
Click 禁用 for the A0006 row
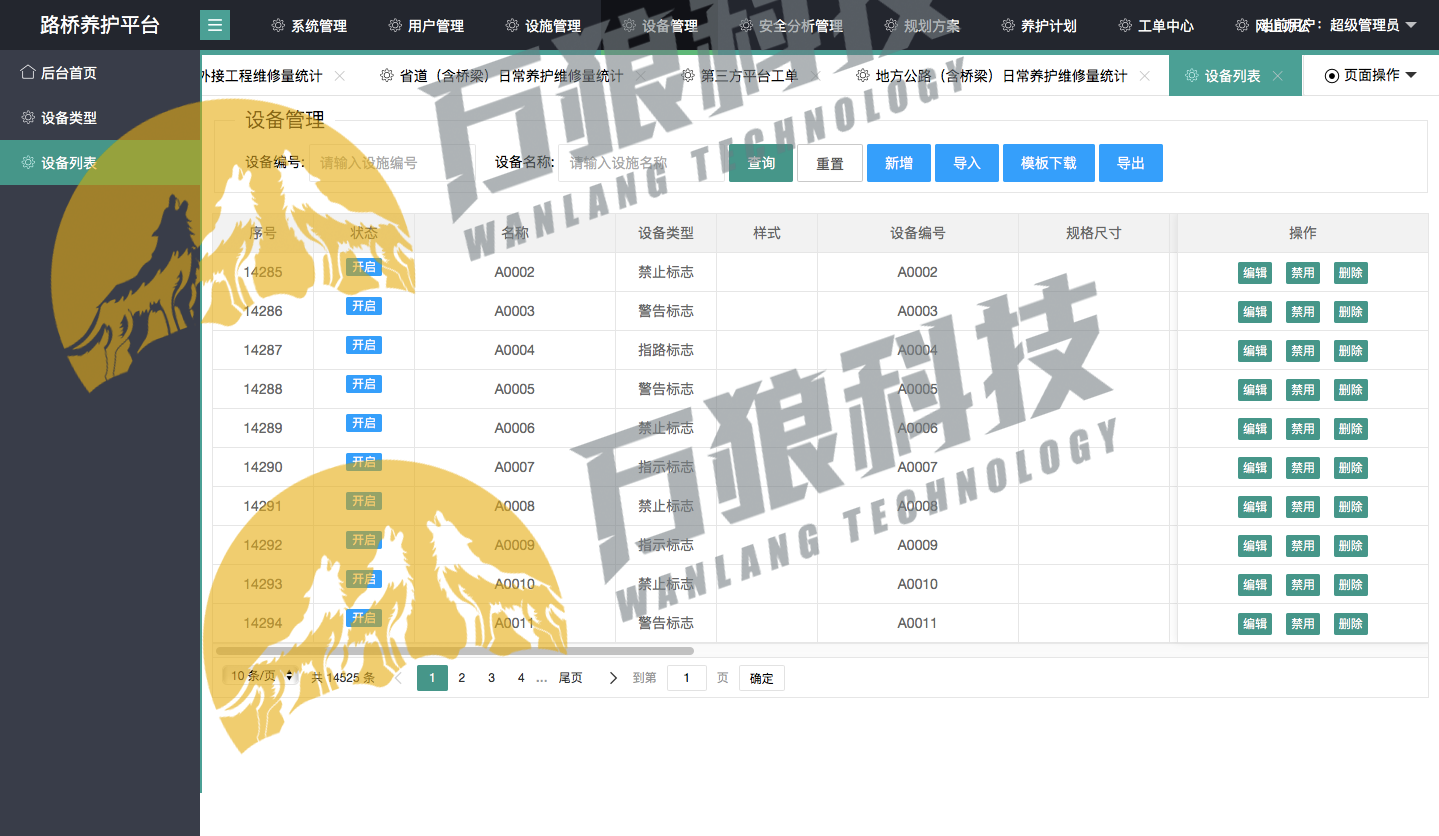pyautogui.click(x=1303, y=429)
